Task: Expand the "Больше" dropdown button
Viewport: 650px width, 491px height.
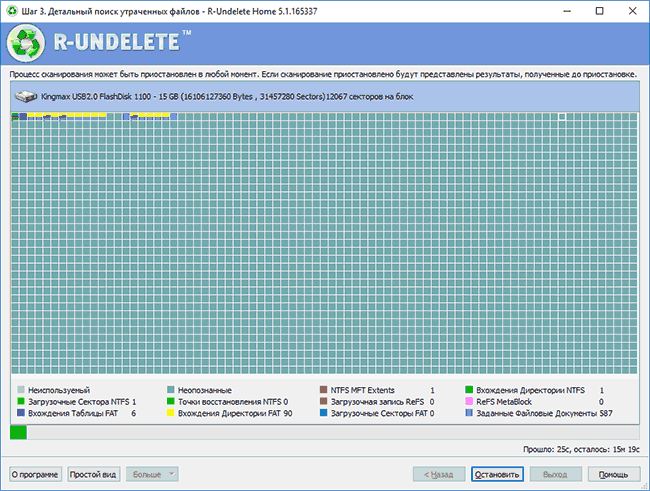Action: (x=152, y=474)
